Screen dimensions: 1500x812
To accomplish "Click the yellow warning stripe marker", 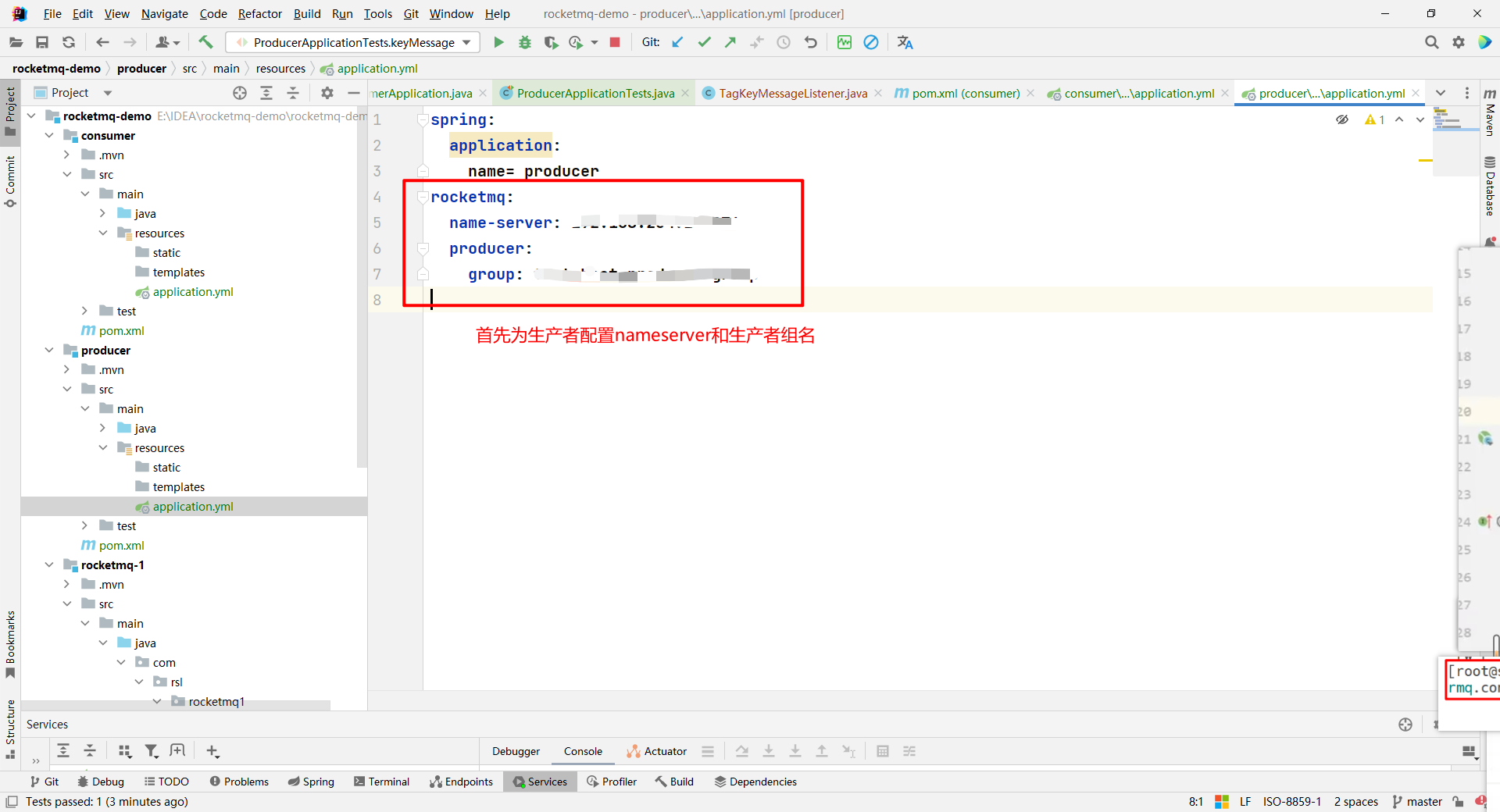I will click(1426, 161).
